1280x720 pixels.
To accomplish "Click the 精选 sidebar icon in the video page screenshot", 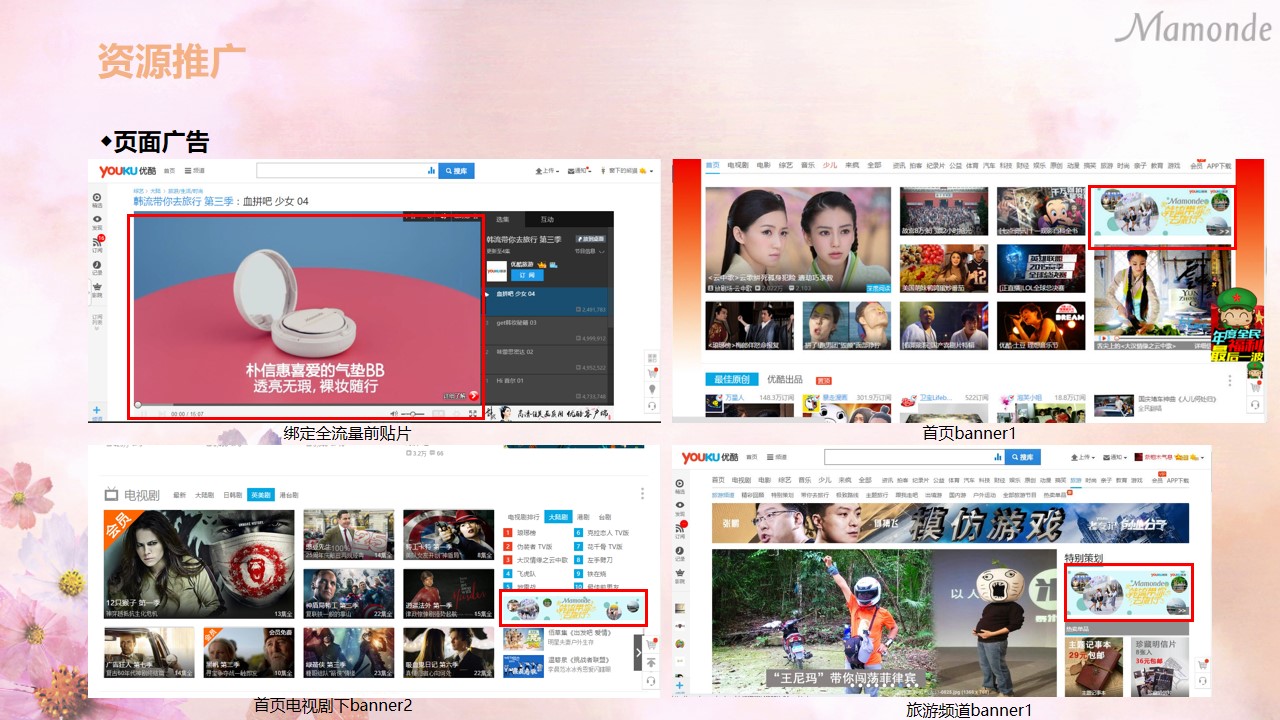I will point(97,200).
